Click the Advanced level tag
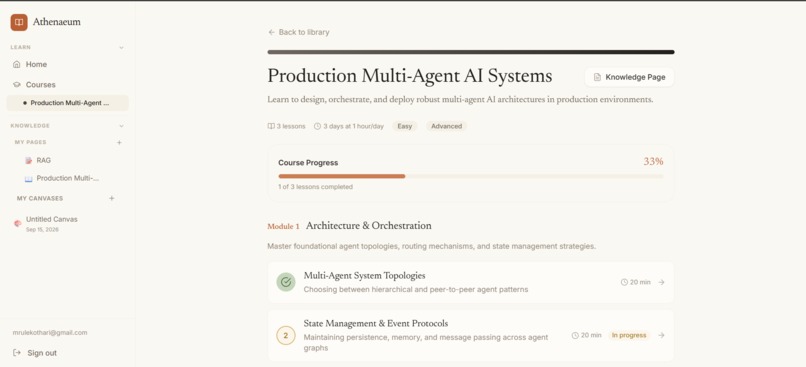Screen dimensions: 806x367 [x=446, y=126]
